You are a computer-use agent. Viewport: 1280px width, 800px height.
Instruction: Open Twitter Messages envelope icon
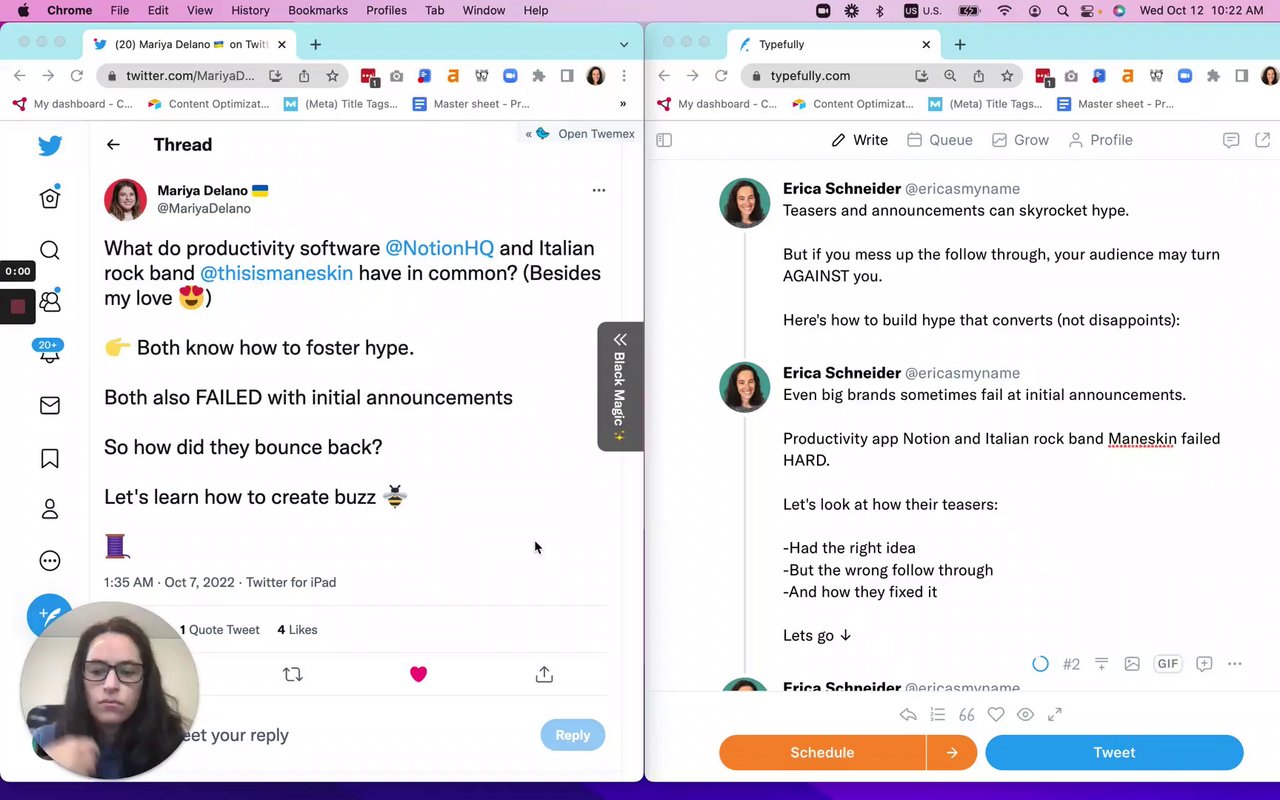coord(50,405)
